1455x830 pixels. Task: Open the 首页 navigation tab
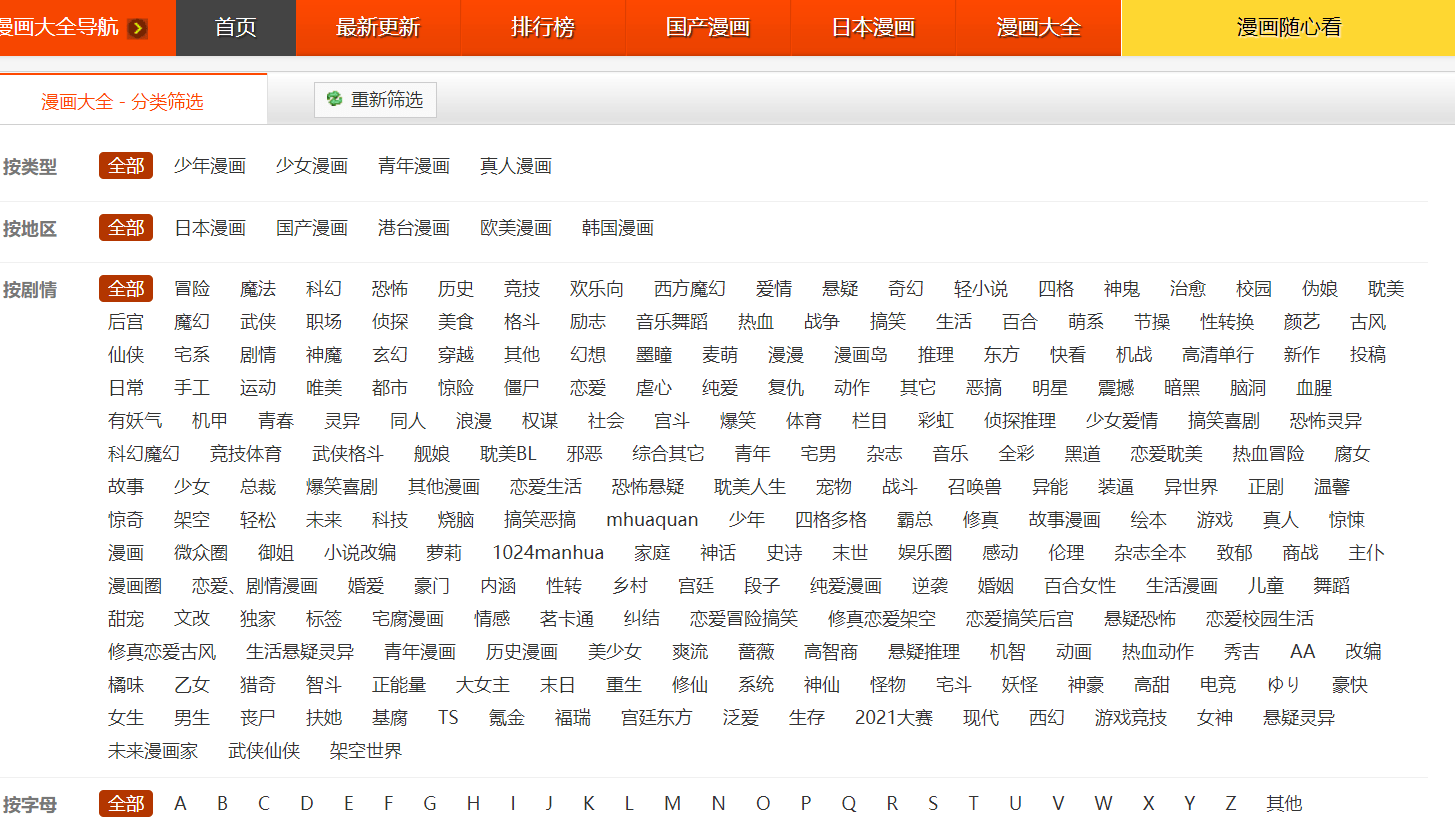[x=236, y=28]
